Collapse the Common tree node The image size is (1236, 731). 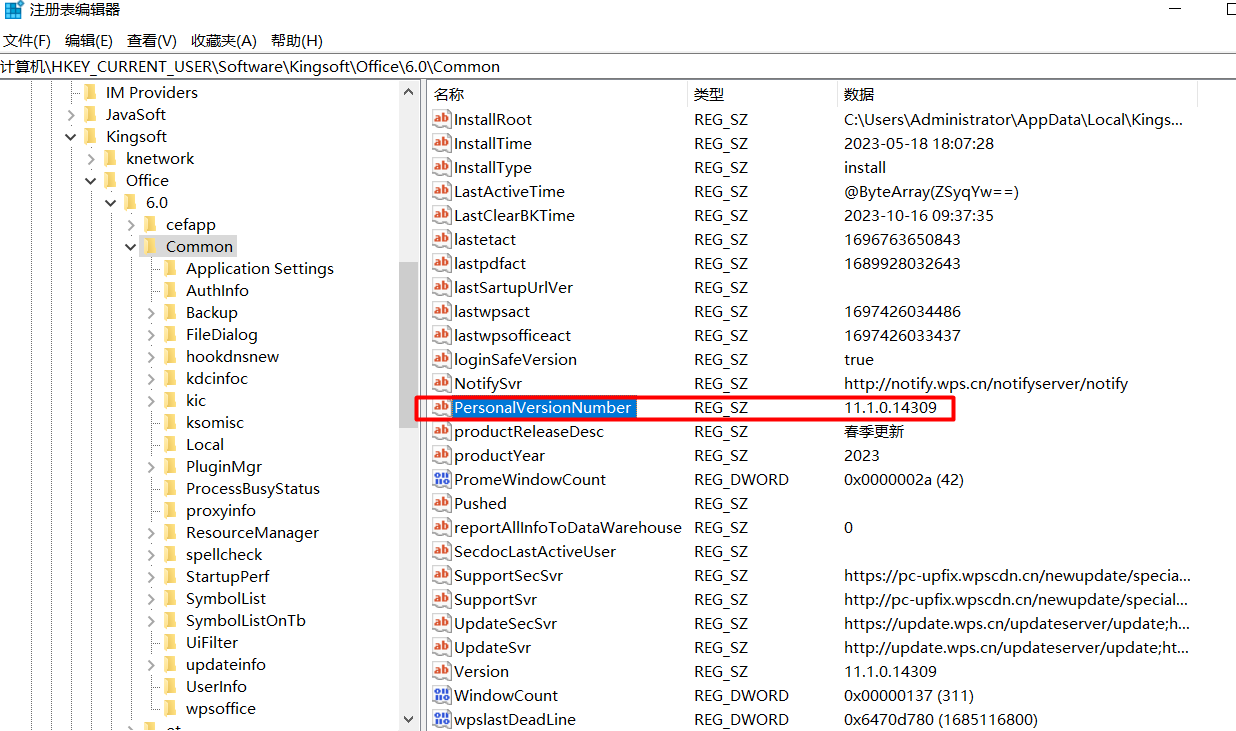[131, 247]
